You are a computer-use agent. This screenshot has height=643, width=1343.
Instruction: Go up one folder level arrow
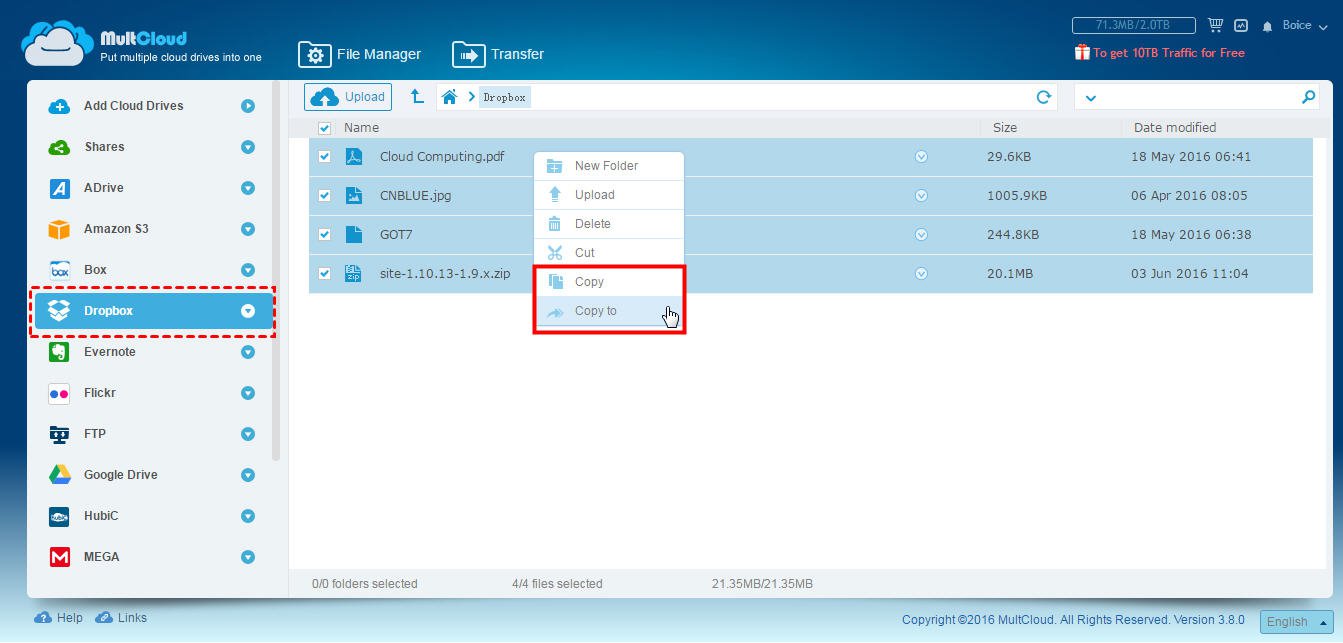click(x=417, y=97)
